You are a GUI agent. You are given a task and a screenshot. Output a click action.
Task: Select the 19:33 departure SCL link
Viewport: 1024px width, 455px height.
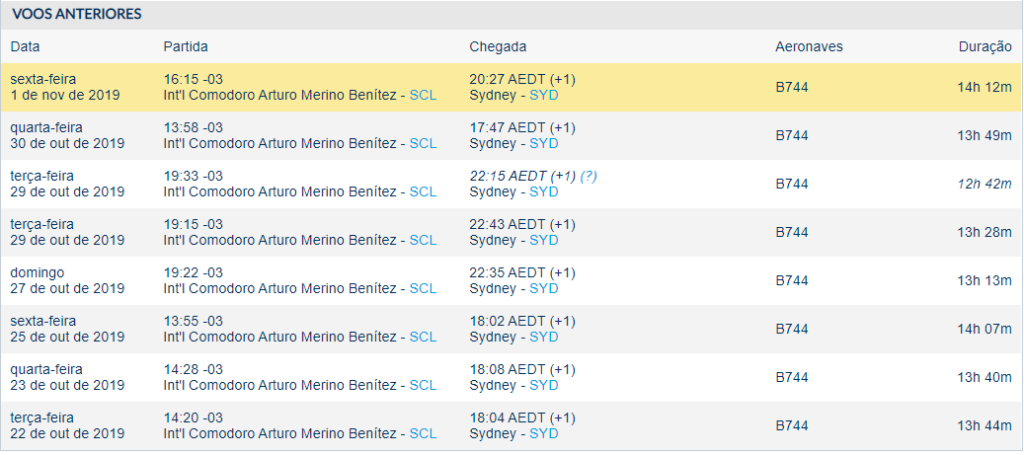tap(423, 192)
